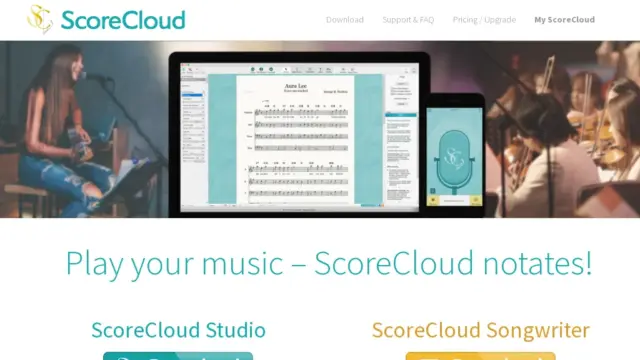This screenshot has width=640, height=360.
Task: Click the ScoreCloud Songwriter heading
Action: [x=481, y=330]
